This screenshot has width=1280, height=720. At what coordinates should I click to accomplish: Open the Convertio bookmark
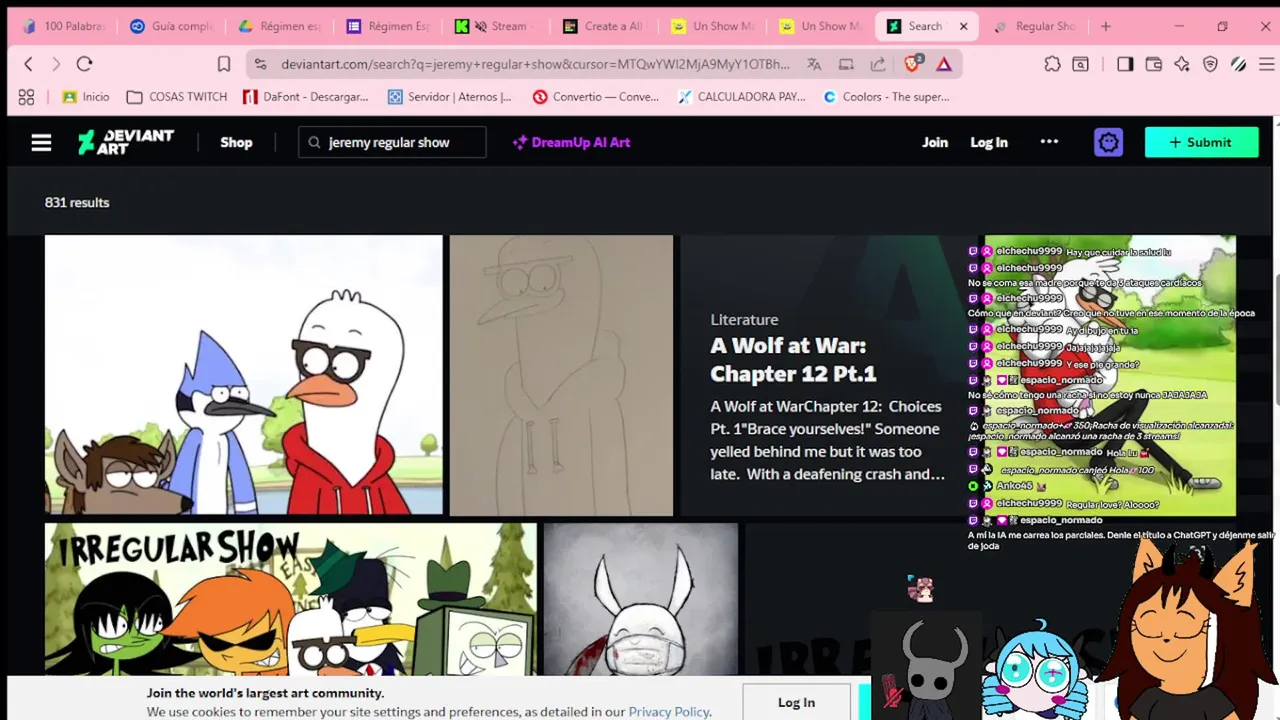(596, 97)
